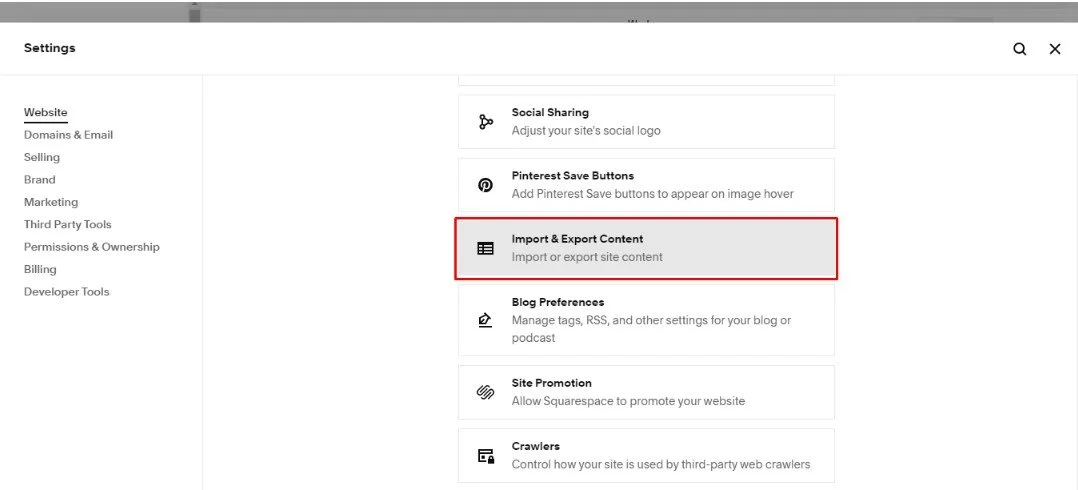Screen dimensions: 1078x490
Task: Click the Pinterest logo icon
Action: (x=485, y=185)
